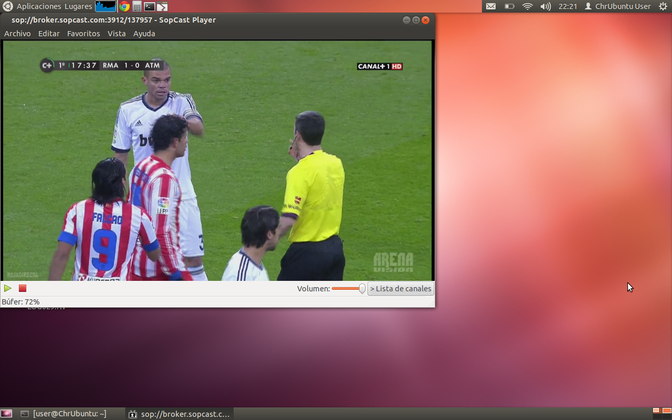Expand the Lista de canales panel

pos(401,289)
